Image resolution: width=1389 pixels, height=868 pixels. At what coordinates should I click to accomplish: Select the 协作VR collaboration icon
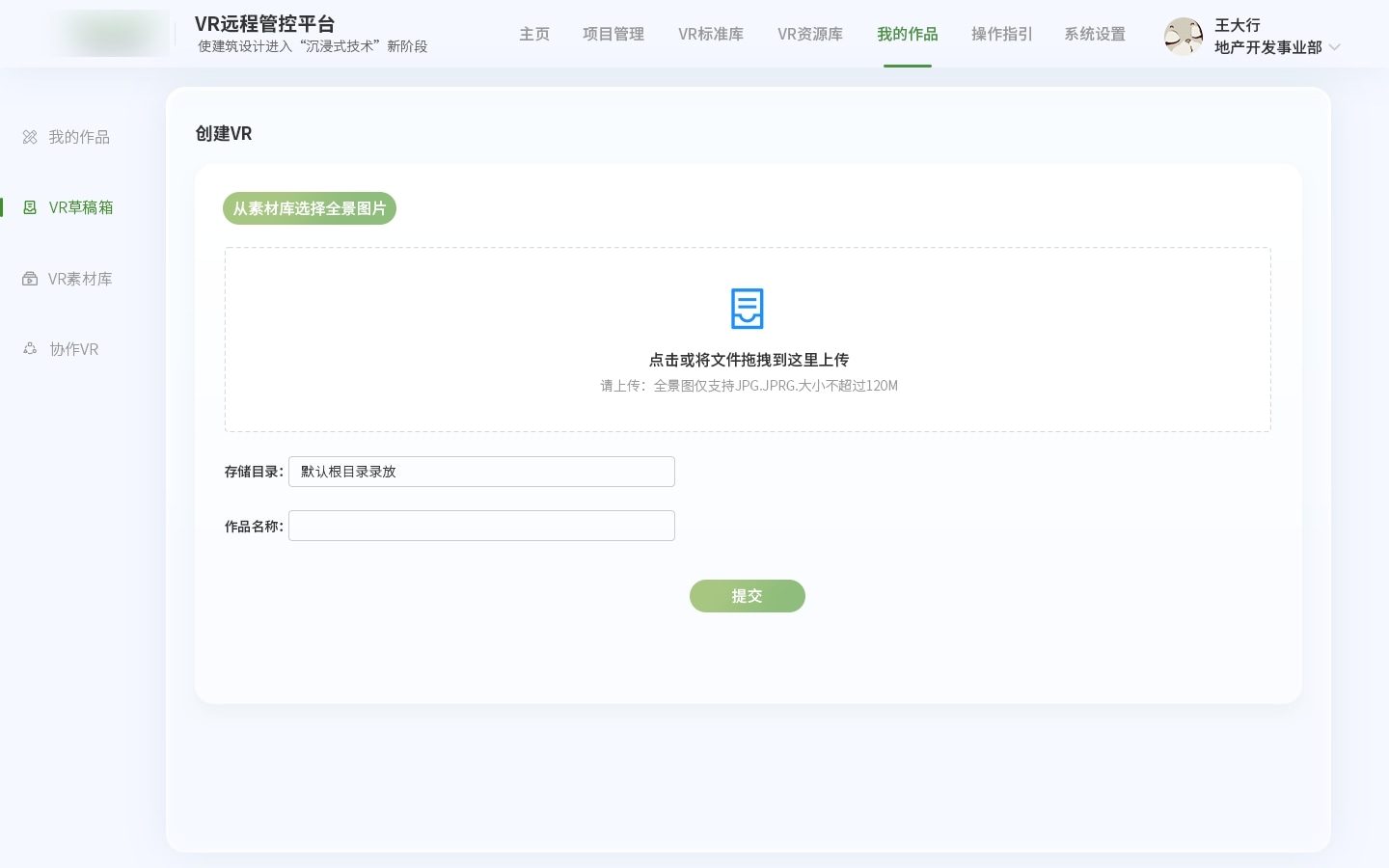pyautogui.click(x=30, y=349)
